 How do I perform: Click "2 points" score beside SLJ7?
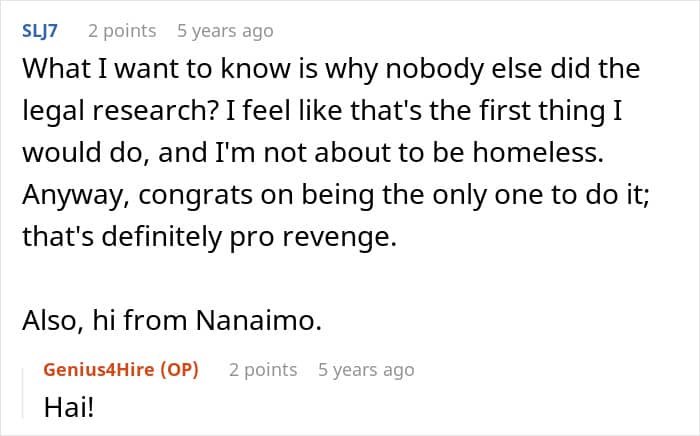[121, 31]
